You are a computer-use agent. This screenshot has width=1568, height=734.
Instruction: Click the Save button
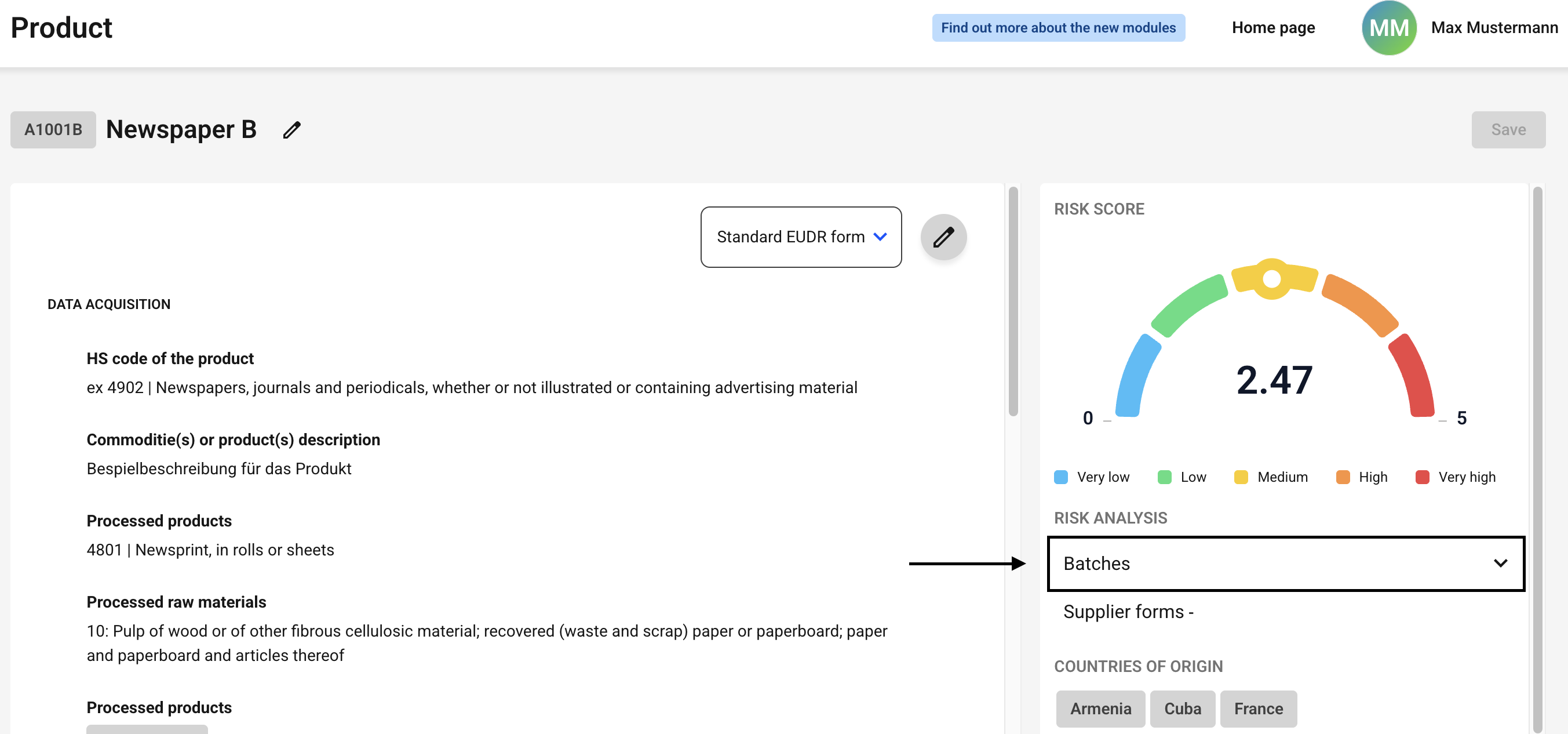(1508, 130)
